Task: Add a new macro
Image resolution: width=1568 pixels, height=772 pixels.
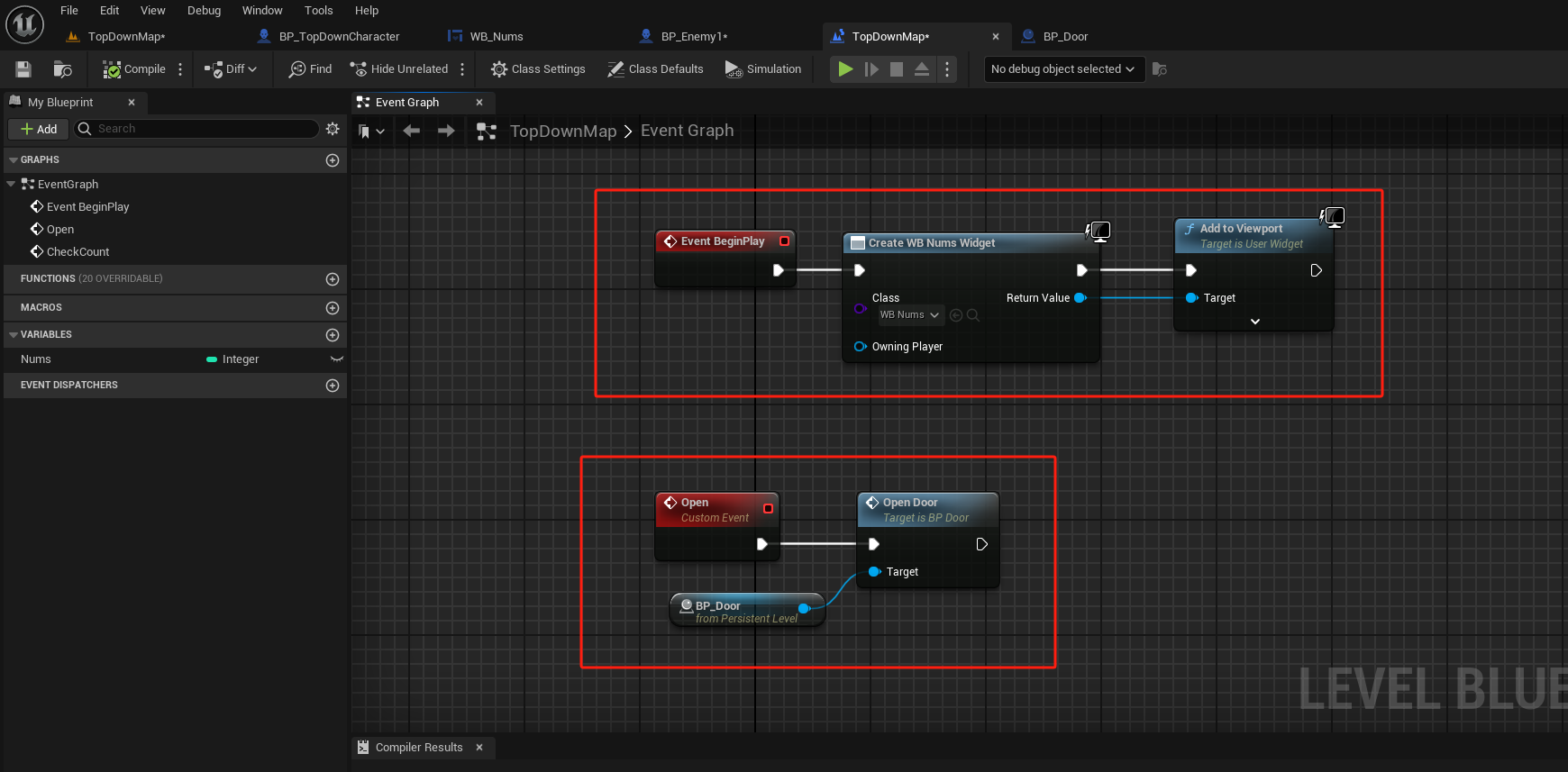Action: 333,308
